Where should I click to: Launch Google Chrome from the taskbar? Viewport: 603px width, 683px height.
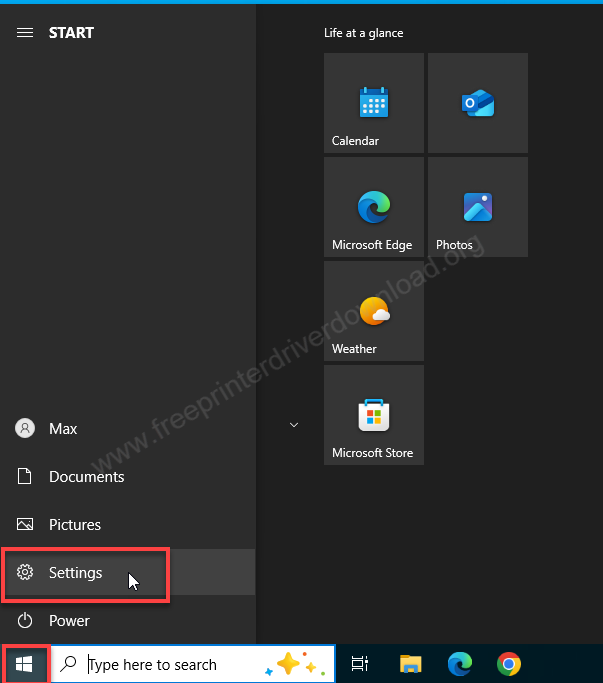click(x=509, y=664)
